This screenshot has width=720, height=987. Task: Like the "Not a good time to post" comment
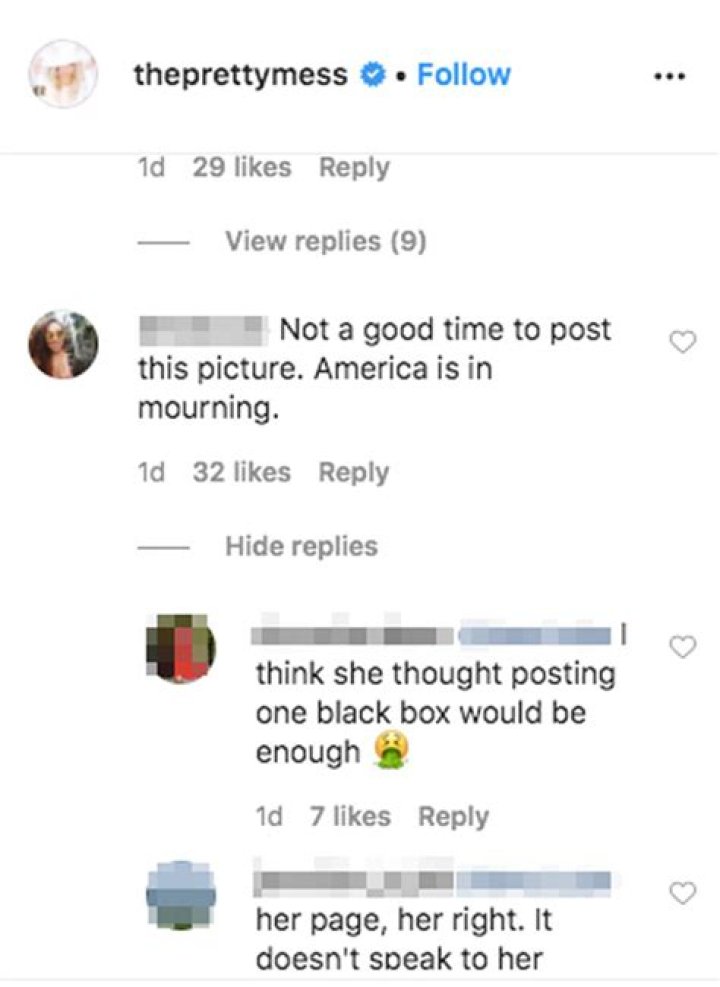[x=683, y=342]
